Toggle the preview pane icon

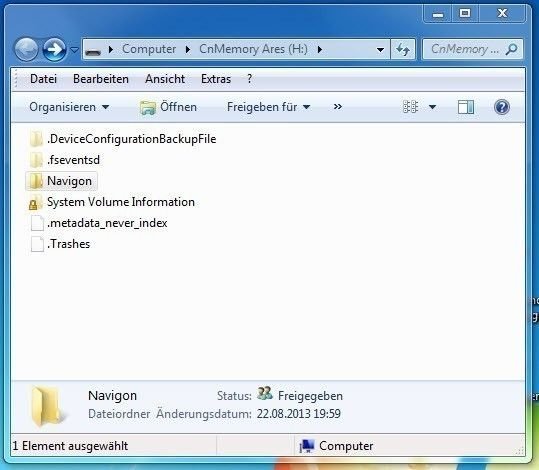[x=466, y=107]
